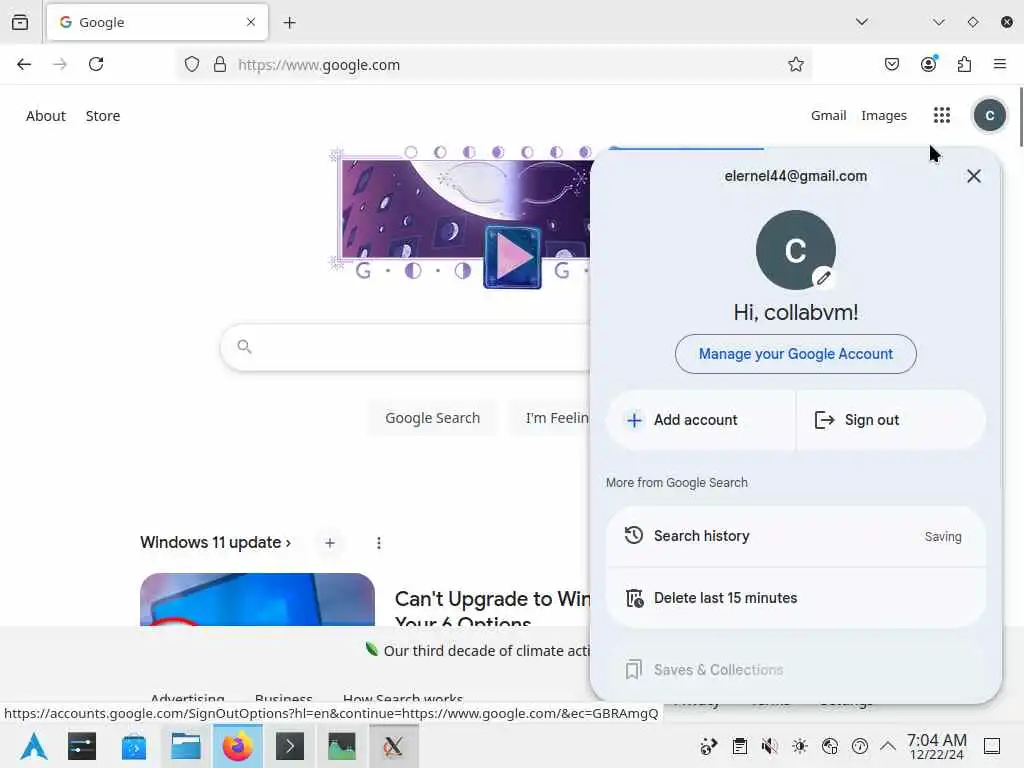Go back to previous page
The height and width of the screenshot is (768, 1024).
pyautogui.click(x=24, y=64)
